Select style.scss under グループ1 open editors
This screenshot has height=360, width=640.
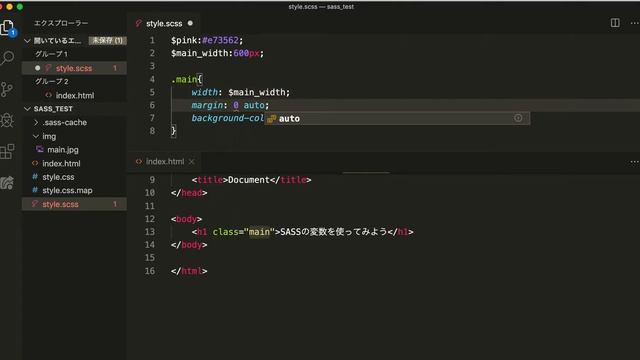[x=74, y=68]
